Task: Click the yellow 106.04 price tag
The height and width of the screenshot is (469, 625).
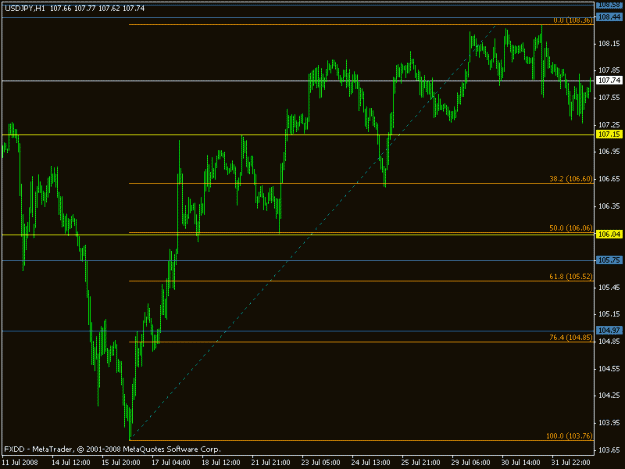Action: 609,234
